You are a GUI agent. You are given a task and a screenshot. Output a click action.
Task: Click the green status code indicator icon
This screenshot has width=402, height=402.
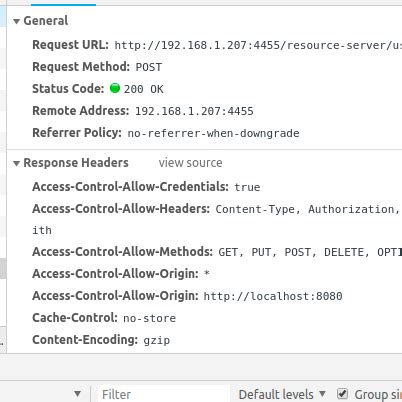pos(115,88)
